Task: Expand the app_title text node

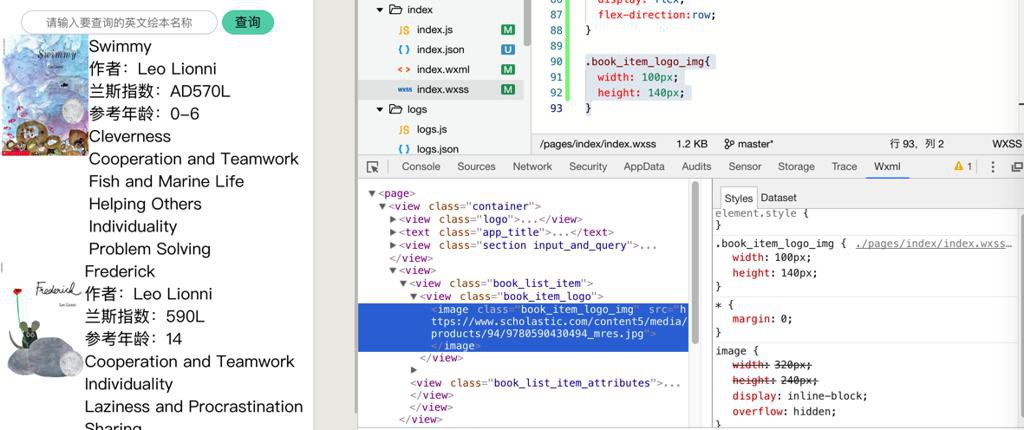Action: (393, 233)
